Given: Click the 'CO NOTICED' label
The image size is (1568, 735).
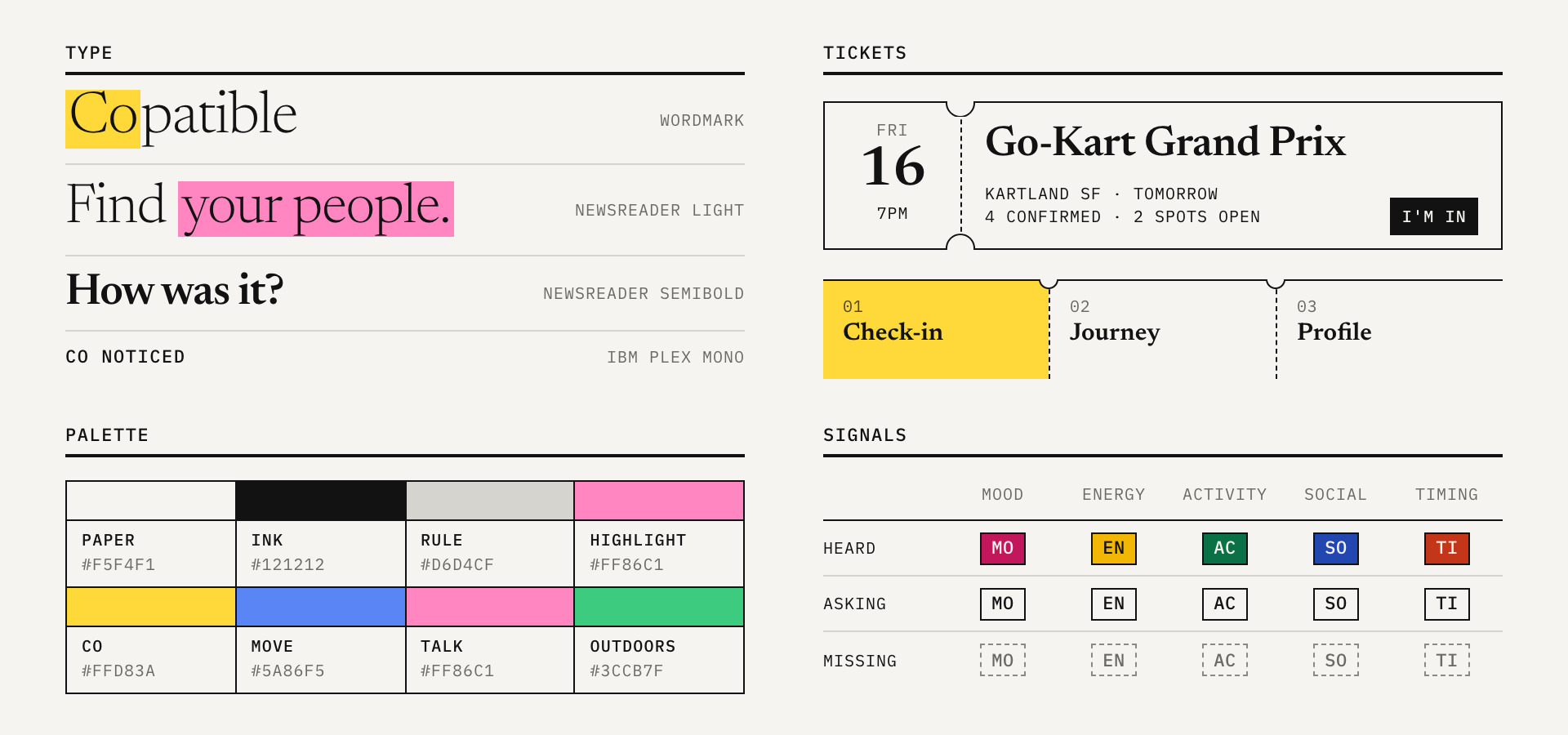Looking at the screenshot, I should (x=125, y=357).
